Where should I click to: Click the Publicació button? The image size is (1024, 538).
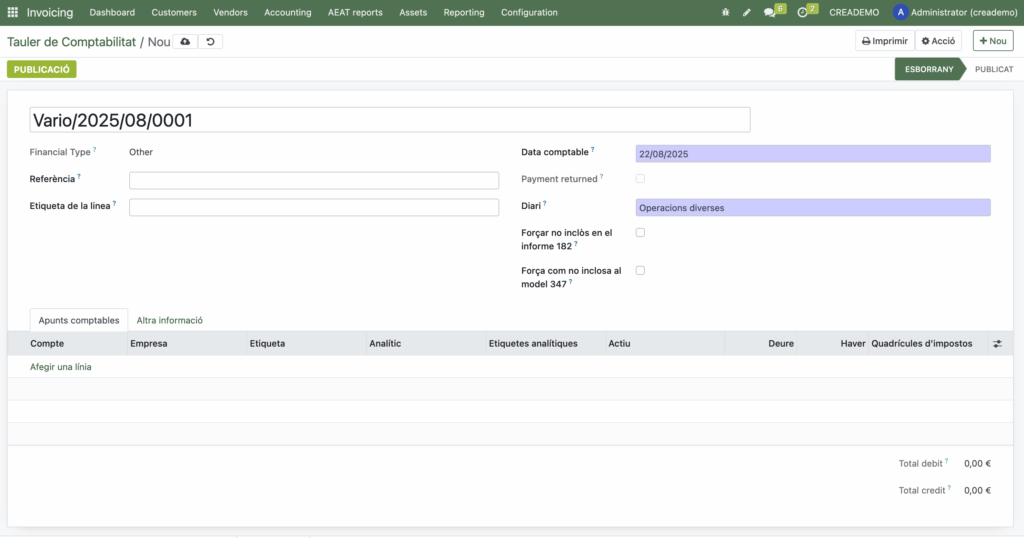click(x=42, y=69)
